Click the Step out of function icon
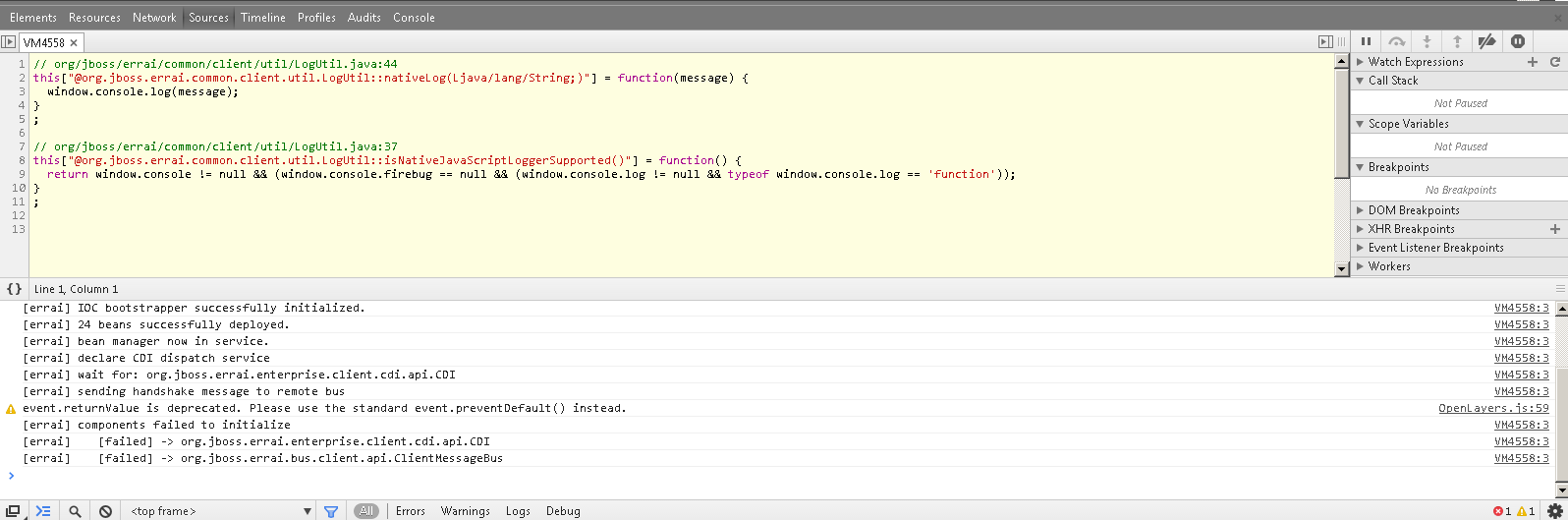Screen dimensions: 1568x520 click(1457, 41)
